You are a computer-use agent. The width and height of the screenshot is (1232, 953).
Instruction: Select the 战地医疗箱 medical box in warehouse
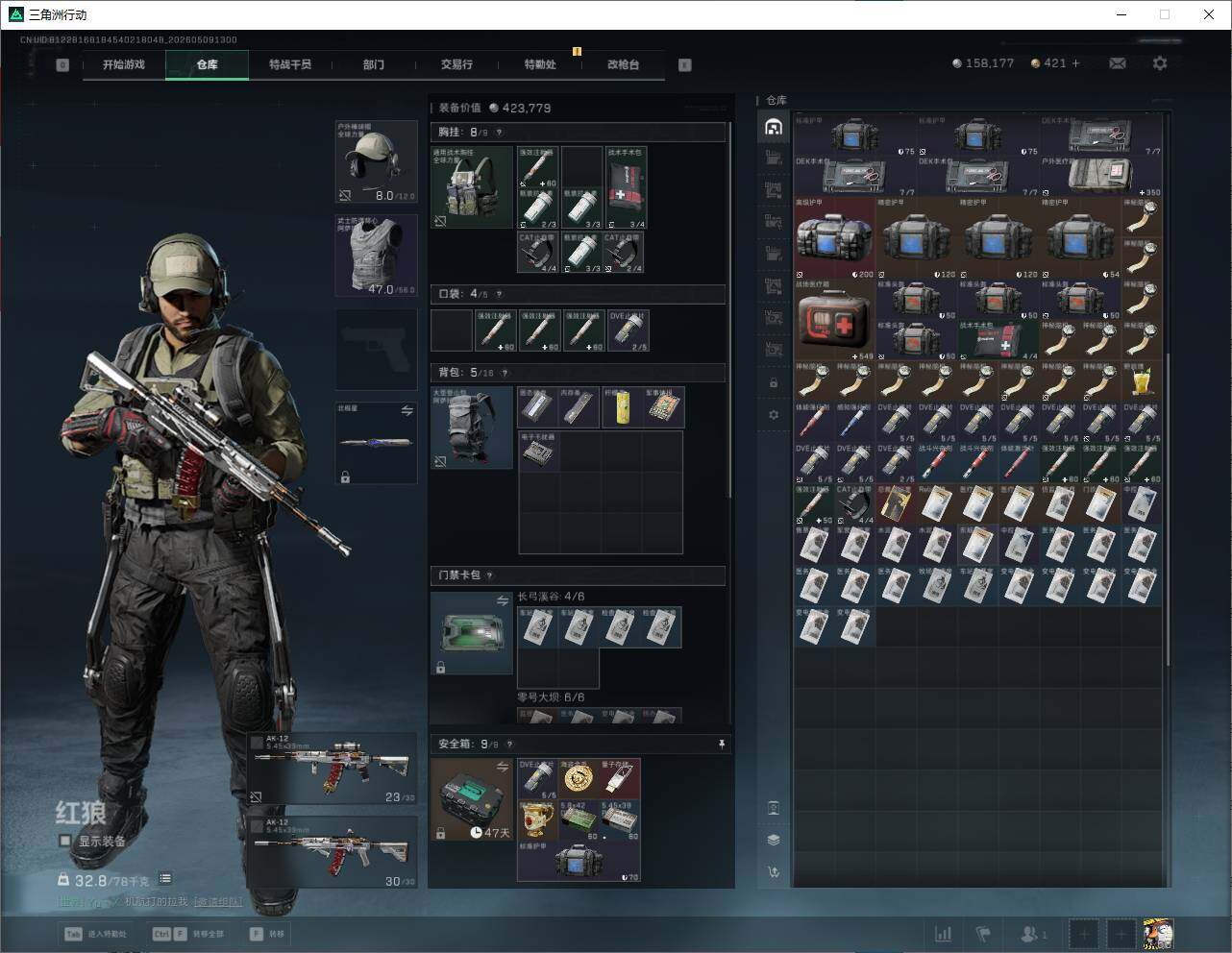pyautogui.click(x=834, y=321)
